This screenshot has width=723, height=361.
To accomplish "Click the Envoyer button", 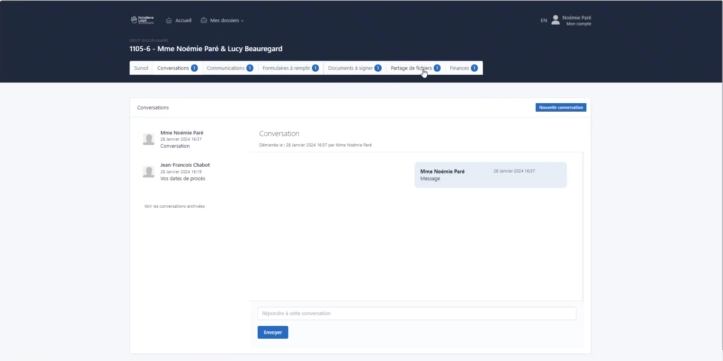I will 273,332.
